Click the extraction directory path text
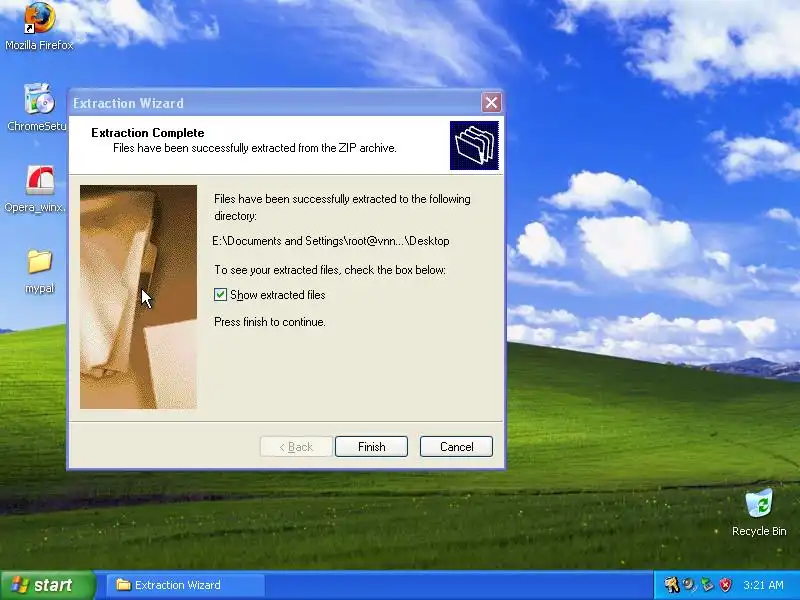Image resolution: width=800 pixels, height=600 pixels. (x=331, y=241)
